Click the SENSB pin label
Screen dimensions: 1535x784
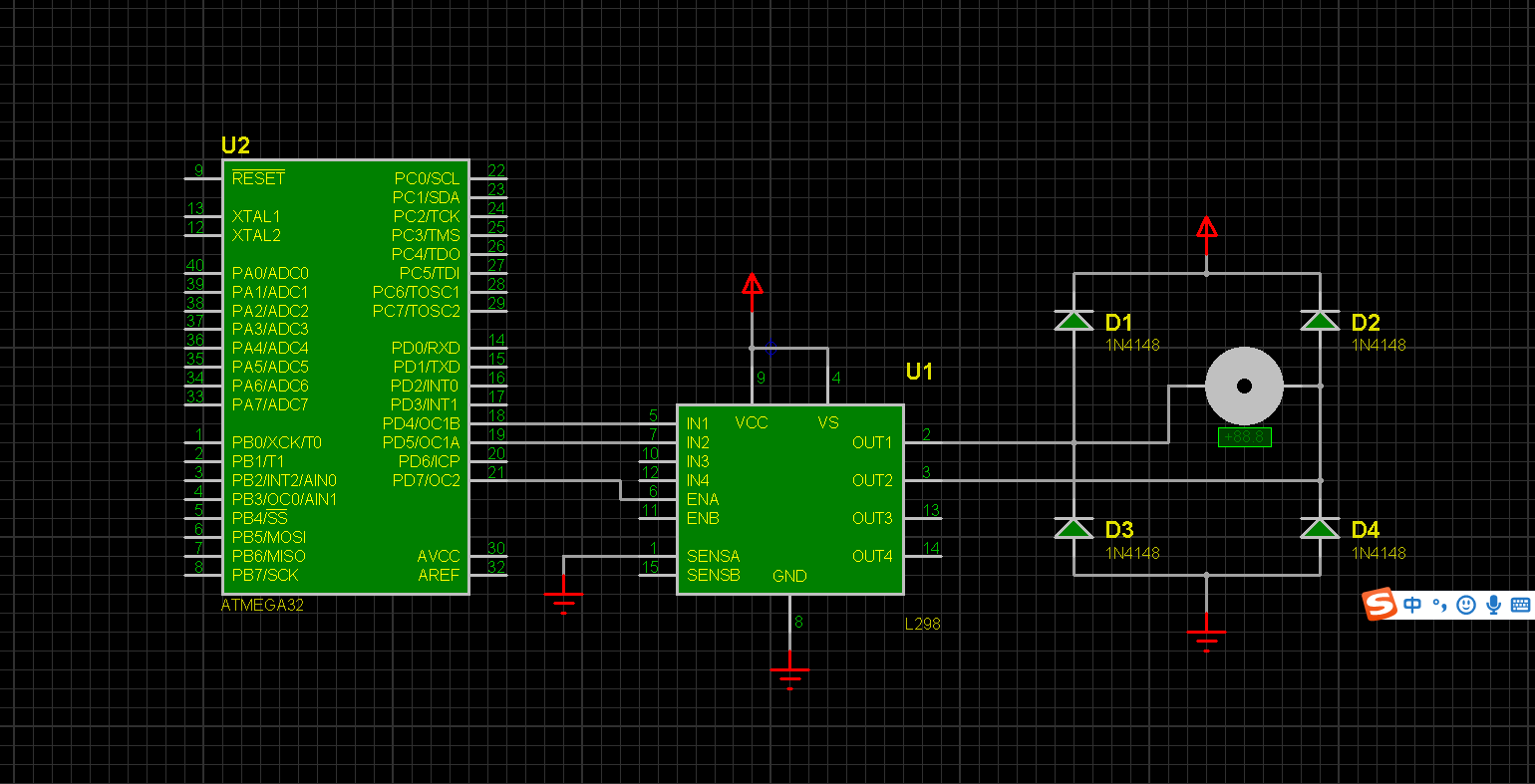[x=713, y=575]
